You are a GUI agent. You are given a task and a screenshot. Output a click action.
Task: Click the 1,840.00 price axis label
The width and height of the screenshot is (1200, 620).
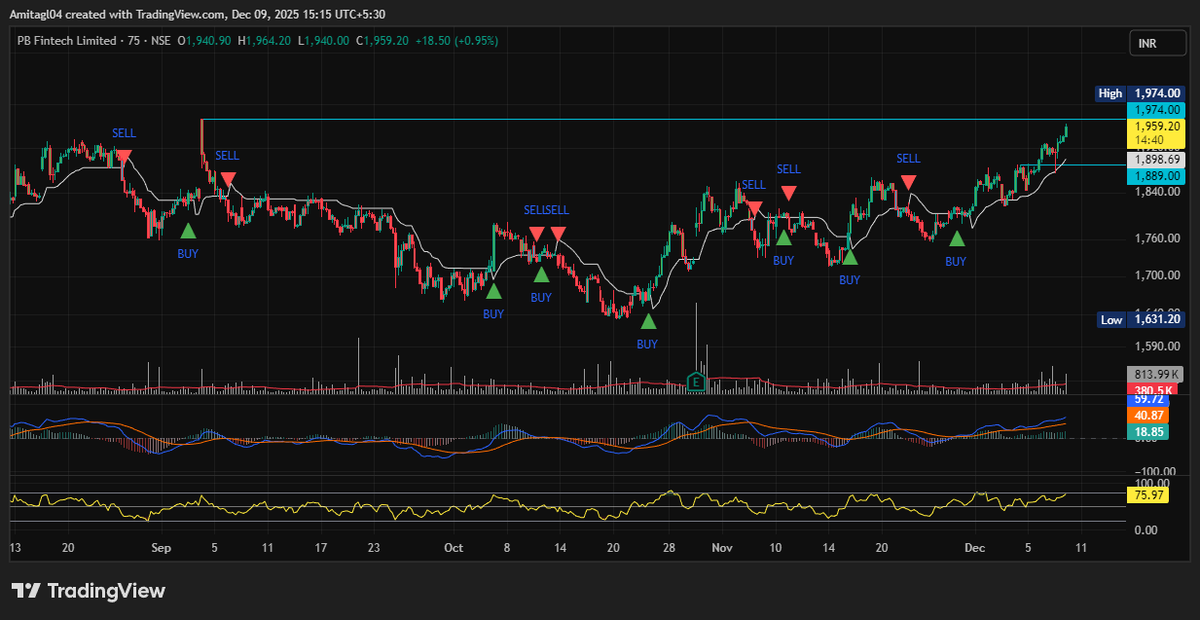(1156, 192)
